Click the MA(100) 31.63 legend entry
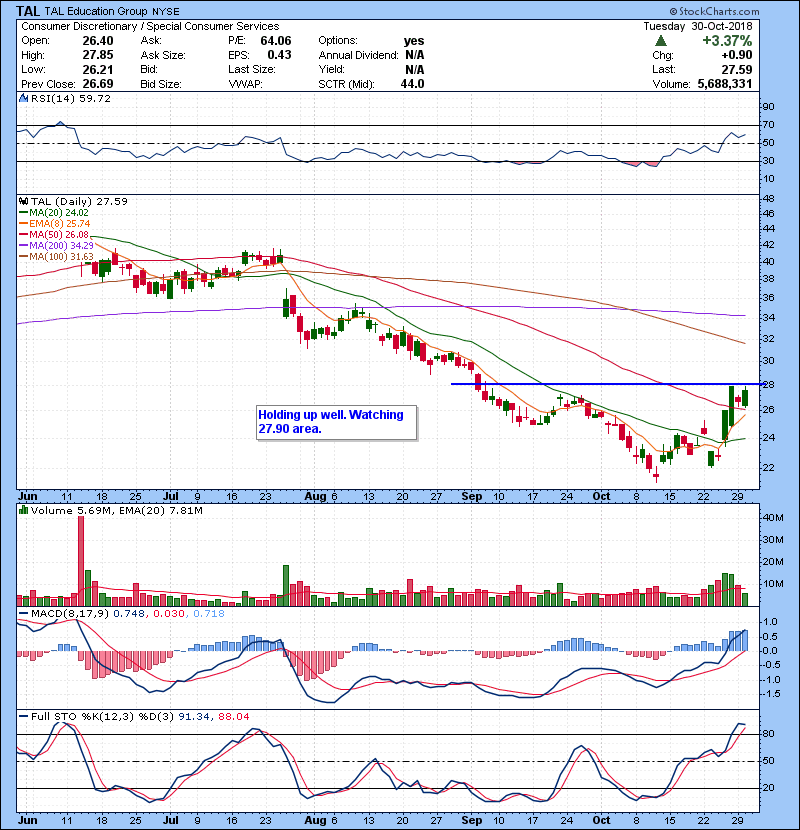This screenshot has width=800, height=830. pyautogui.click(x=57, y=257)
